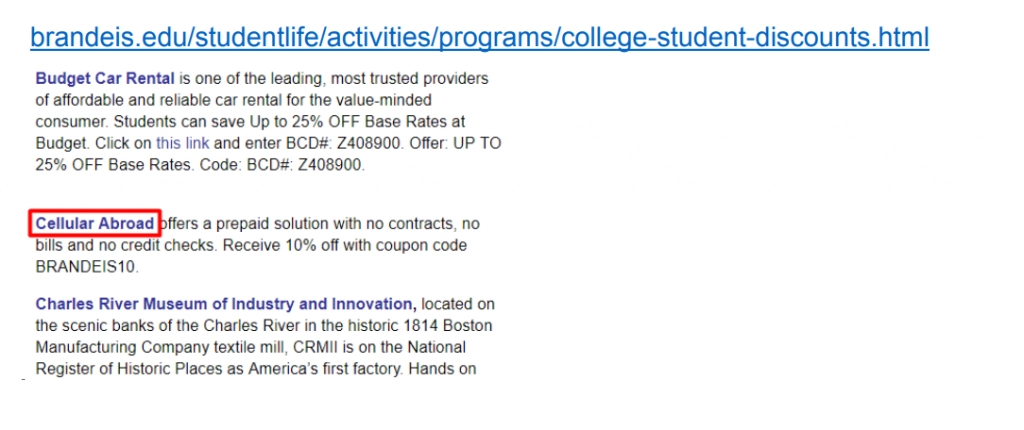Visit Charles River Museum of Industry and Innovation link
Image resolution: width=1024 pixels, height=430 pixels.
(225, 304)
